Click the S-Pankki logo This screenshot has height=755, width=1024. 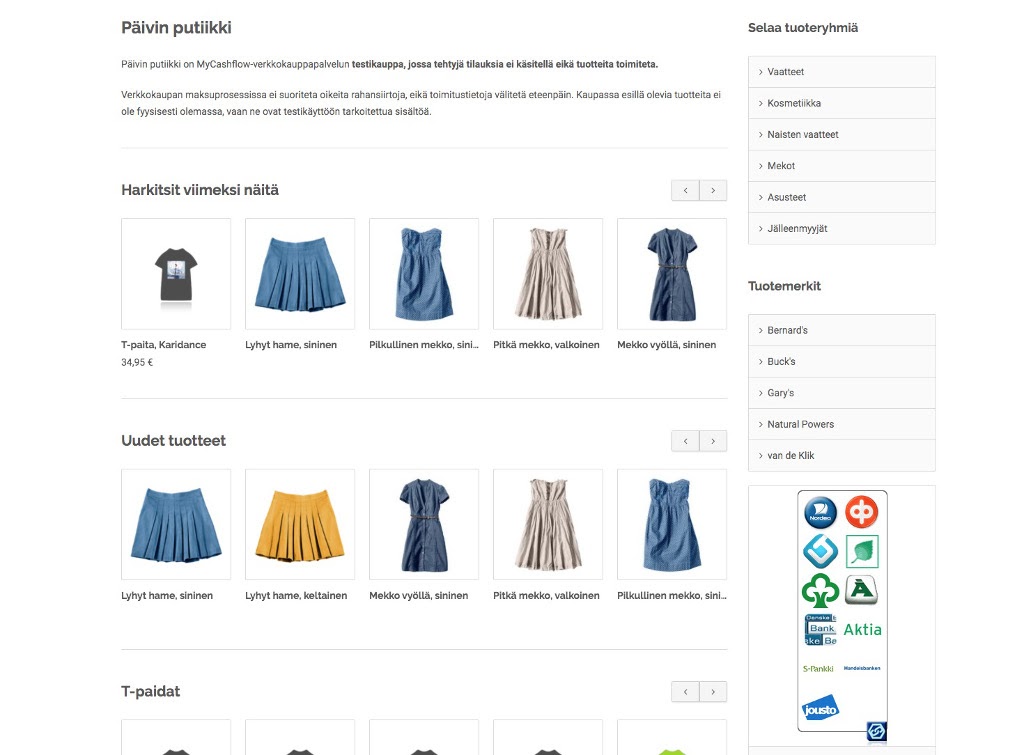click(x=818, y=669)
